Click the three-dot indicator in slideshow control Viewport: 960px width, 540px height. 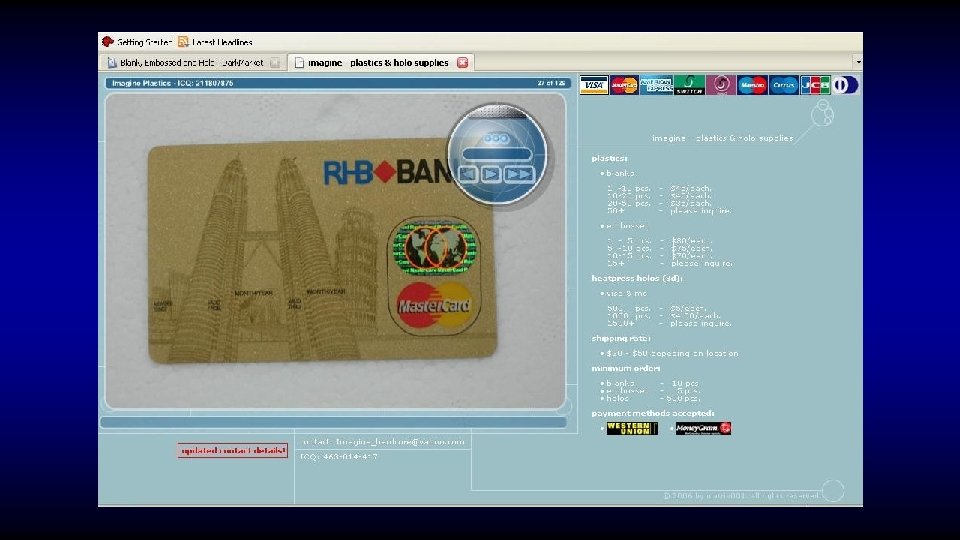[496, 139]
